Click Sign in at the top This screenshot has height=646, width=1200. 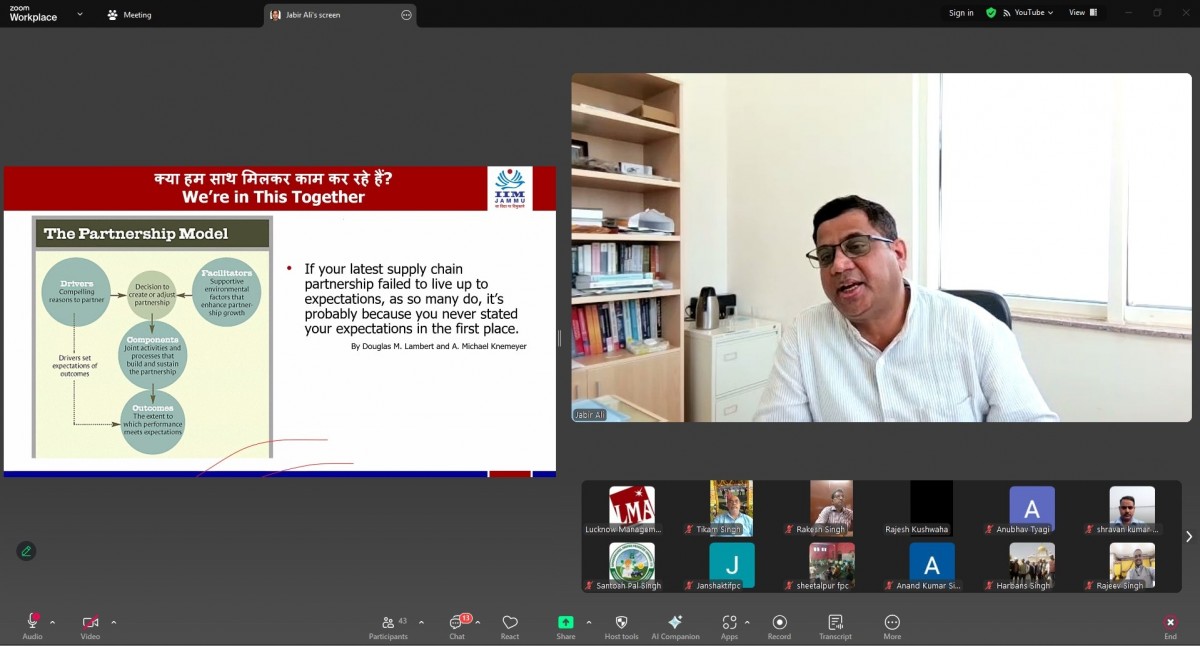[x=961, y=13]
